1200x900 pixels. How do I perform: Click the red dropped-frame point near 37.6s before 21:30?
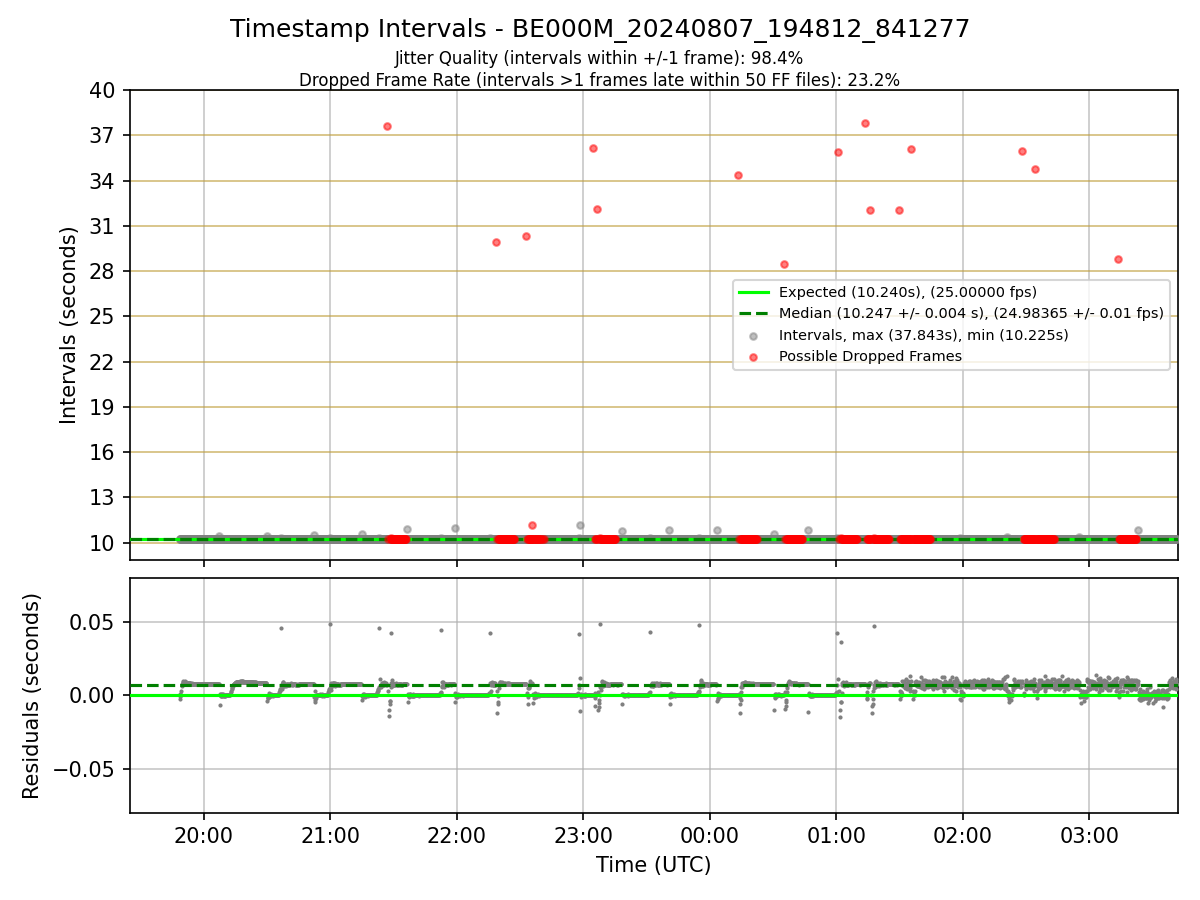coord(387,126)
